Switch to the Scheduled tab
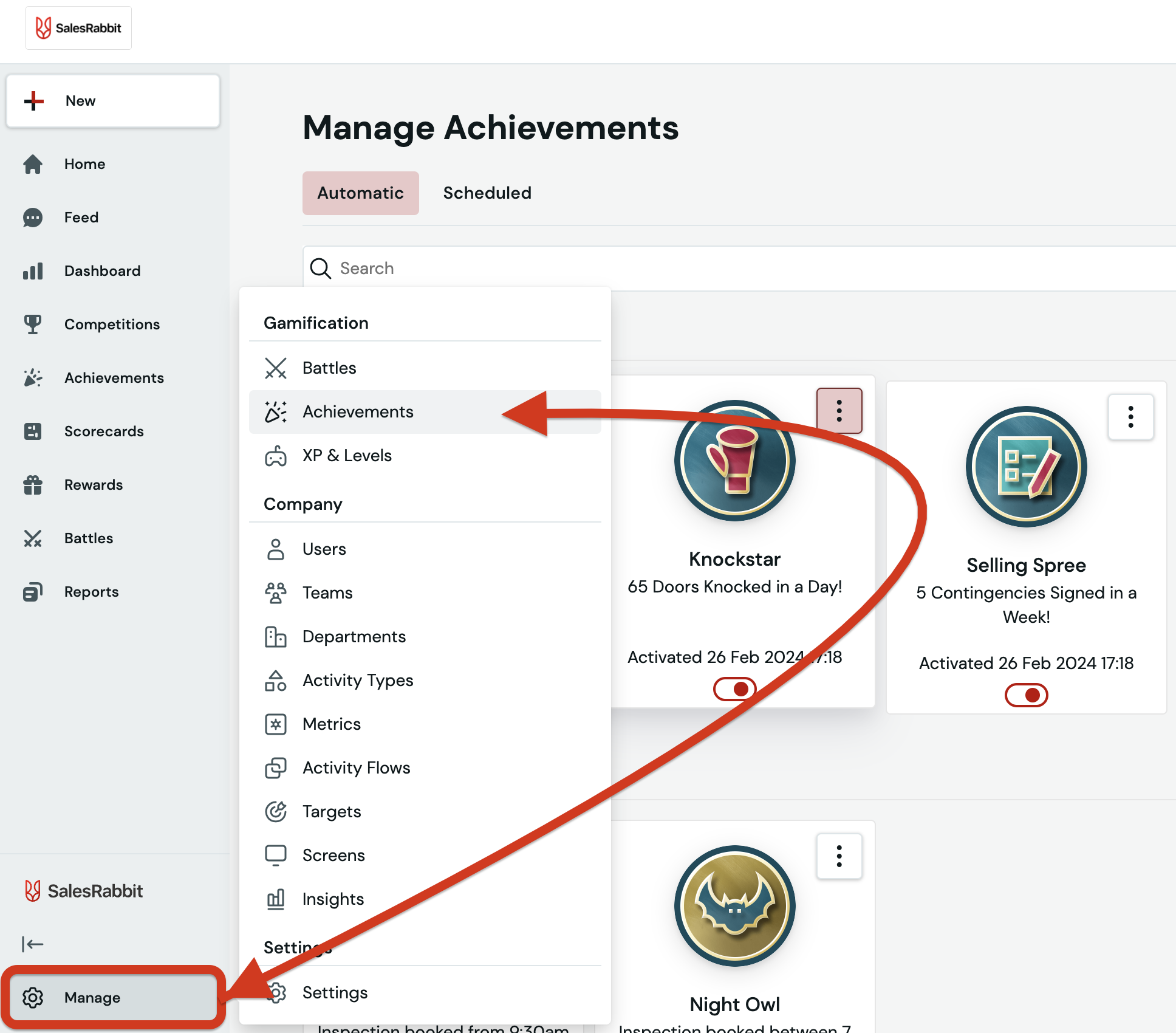Image resolution: width=1176 pixels, height=1033 pixels. click(487, 193)
